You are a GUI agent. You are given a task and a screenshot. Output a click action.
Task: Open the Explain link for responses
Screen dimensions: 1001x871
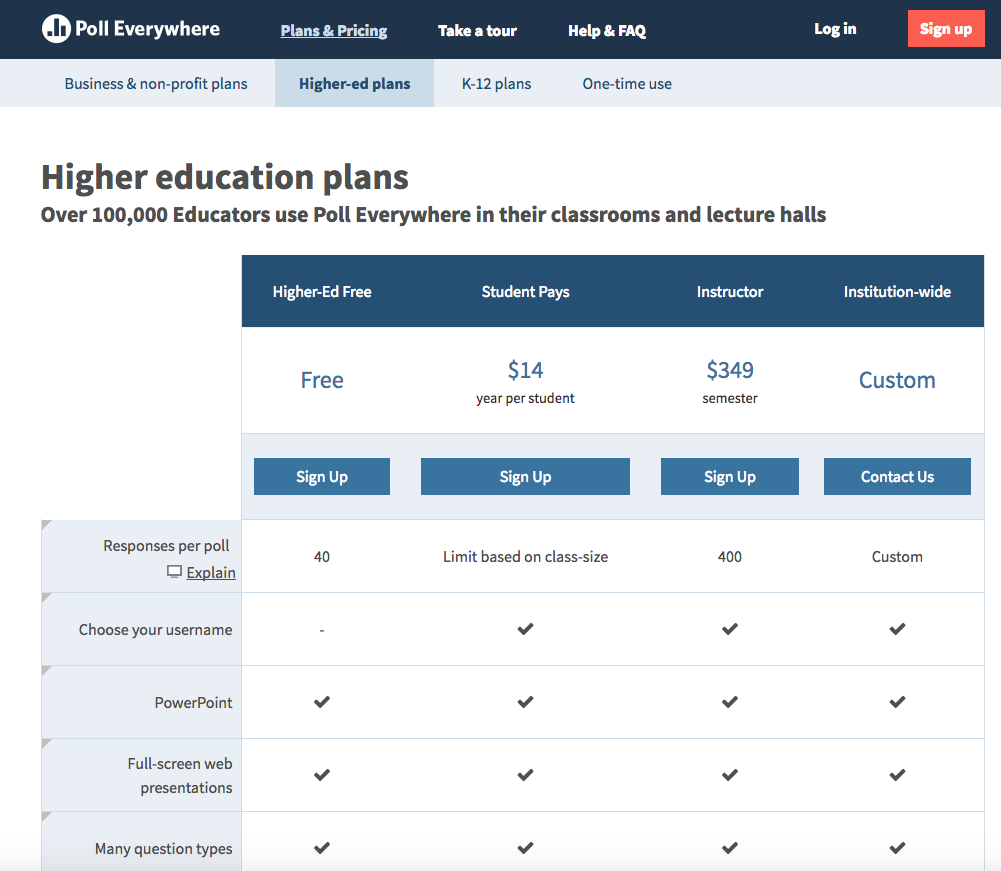click(211, 573)
